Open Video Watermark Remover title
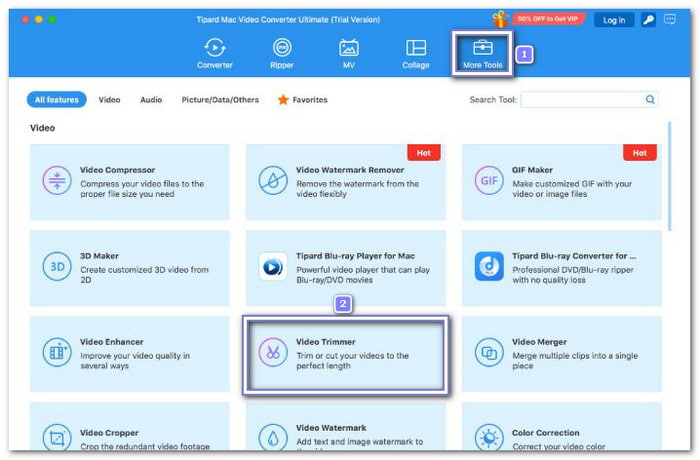This screenshot has height=460, width=700. [350, 170]
